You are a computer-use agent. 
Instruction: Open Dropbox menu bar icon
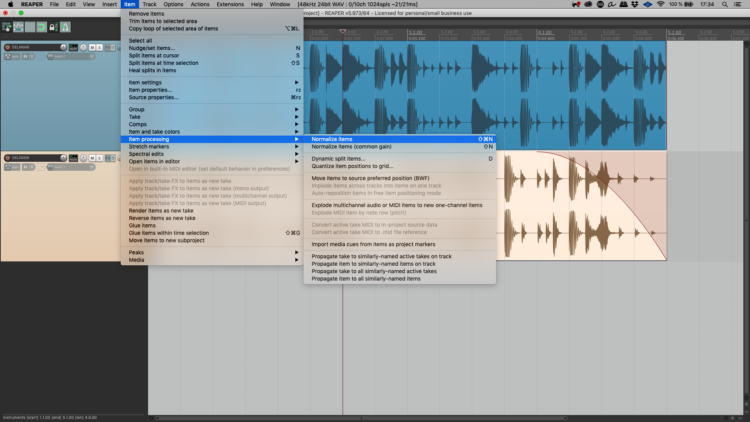635,4
